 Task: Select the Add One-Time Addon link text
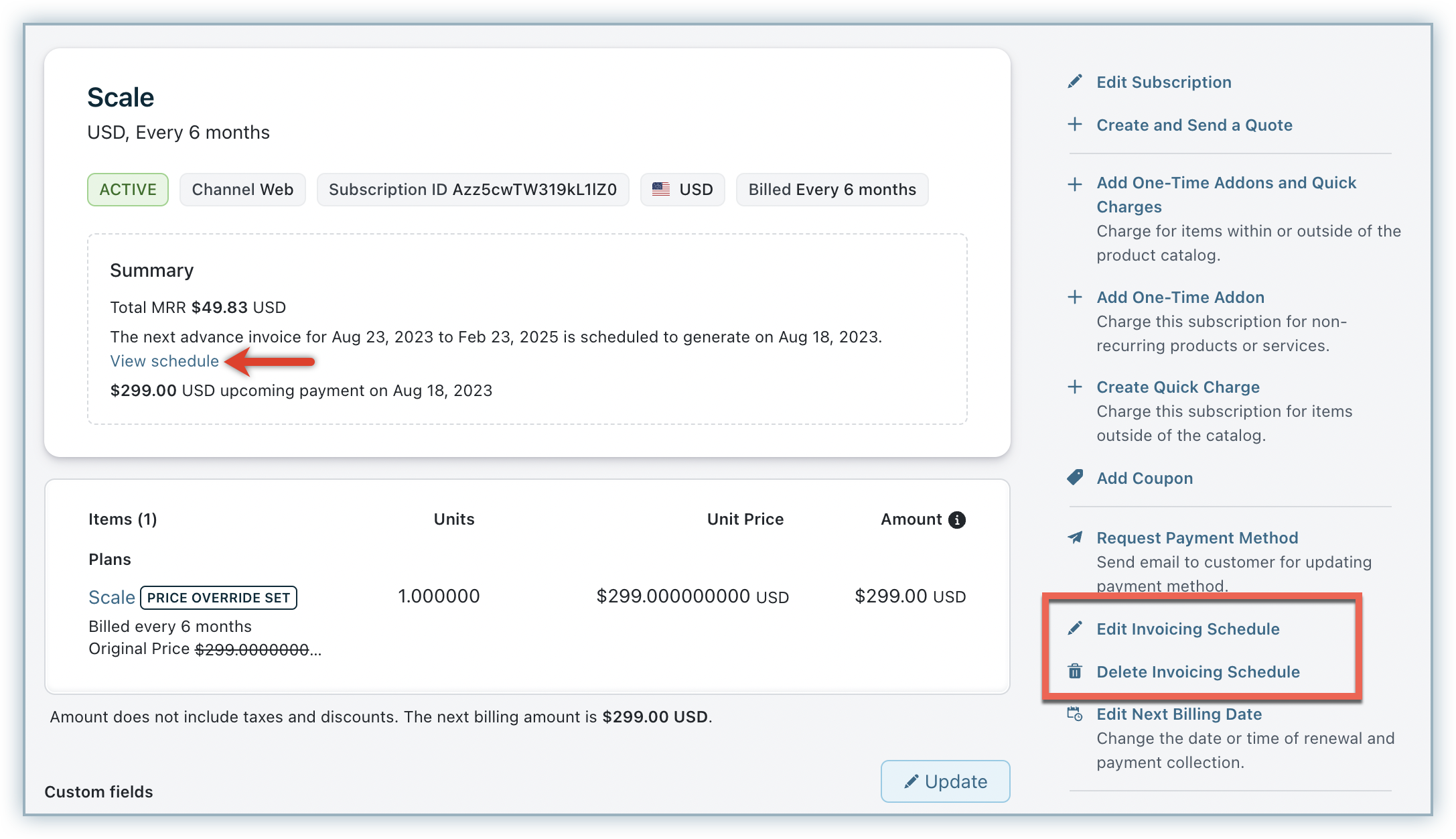[x=1180, y=298]
